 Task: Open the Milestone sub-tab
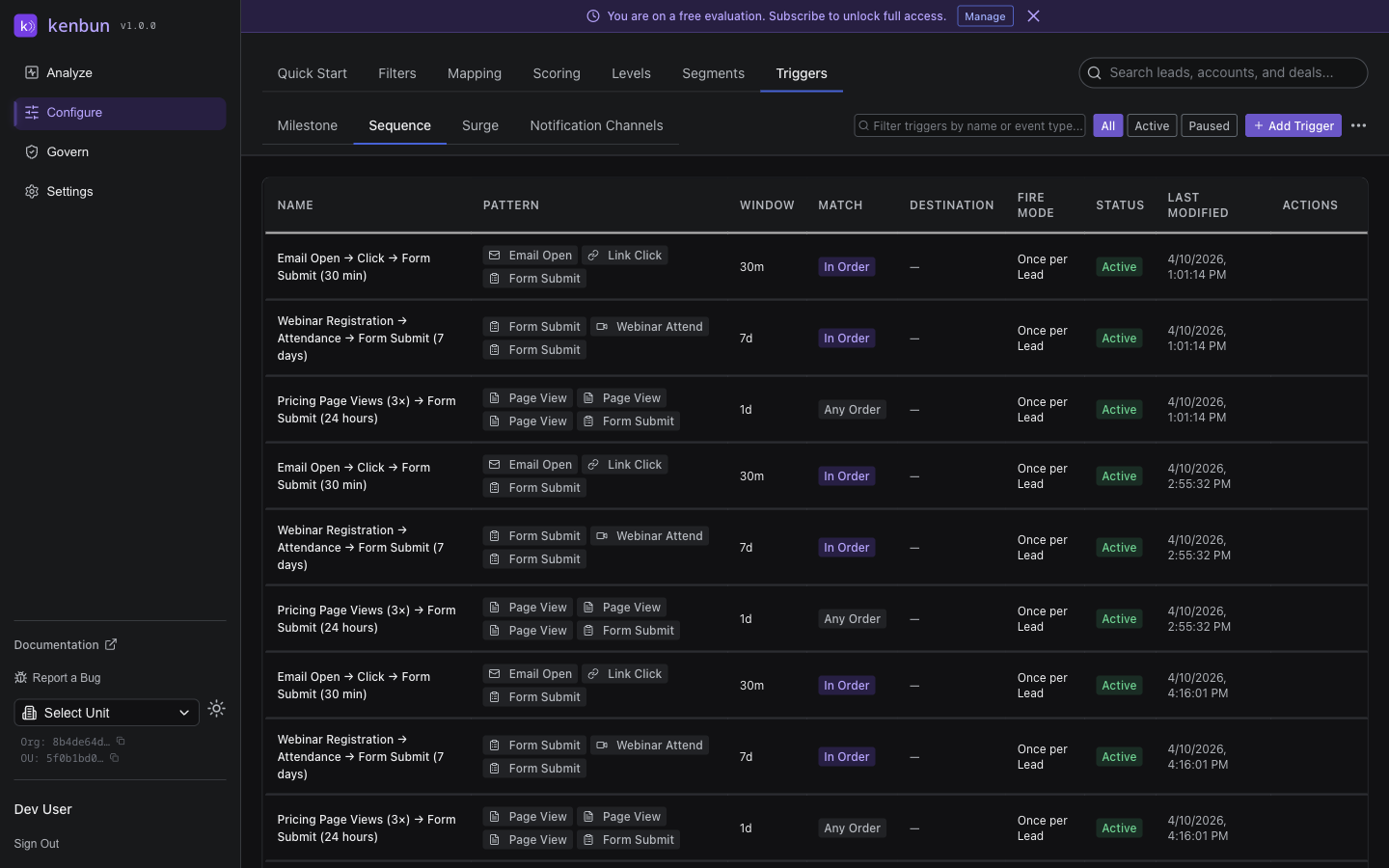[308, 125]
